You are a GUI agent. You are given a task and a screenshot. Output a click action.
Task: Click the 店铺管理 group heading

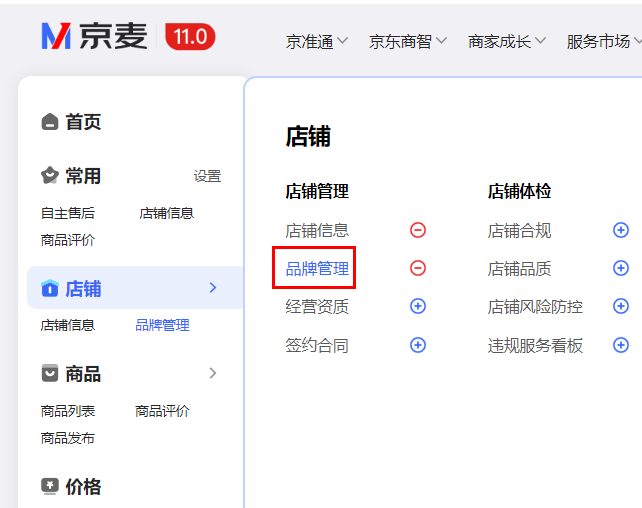pos(317,191)
